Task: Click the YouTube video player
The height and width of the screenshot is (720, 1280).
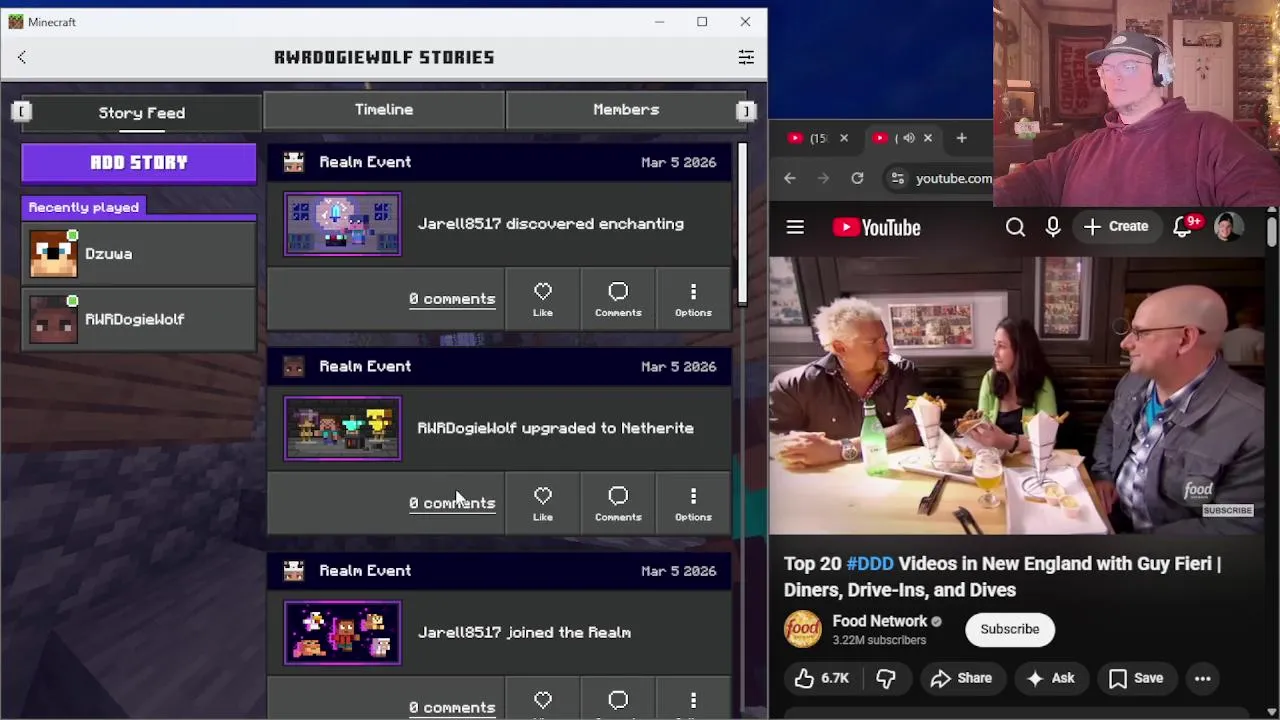Action: (x=1017, y=396)
